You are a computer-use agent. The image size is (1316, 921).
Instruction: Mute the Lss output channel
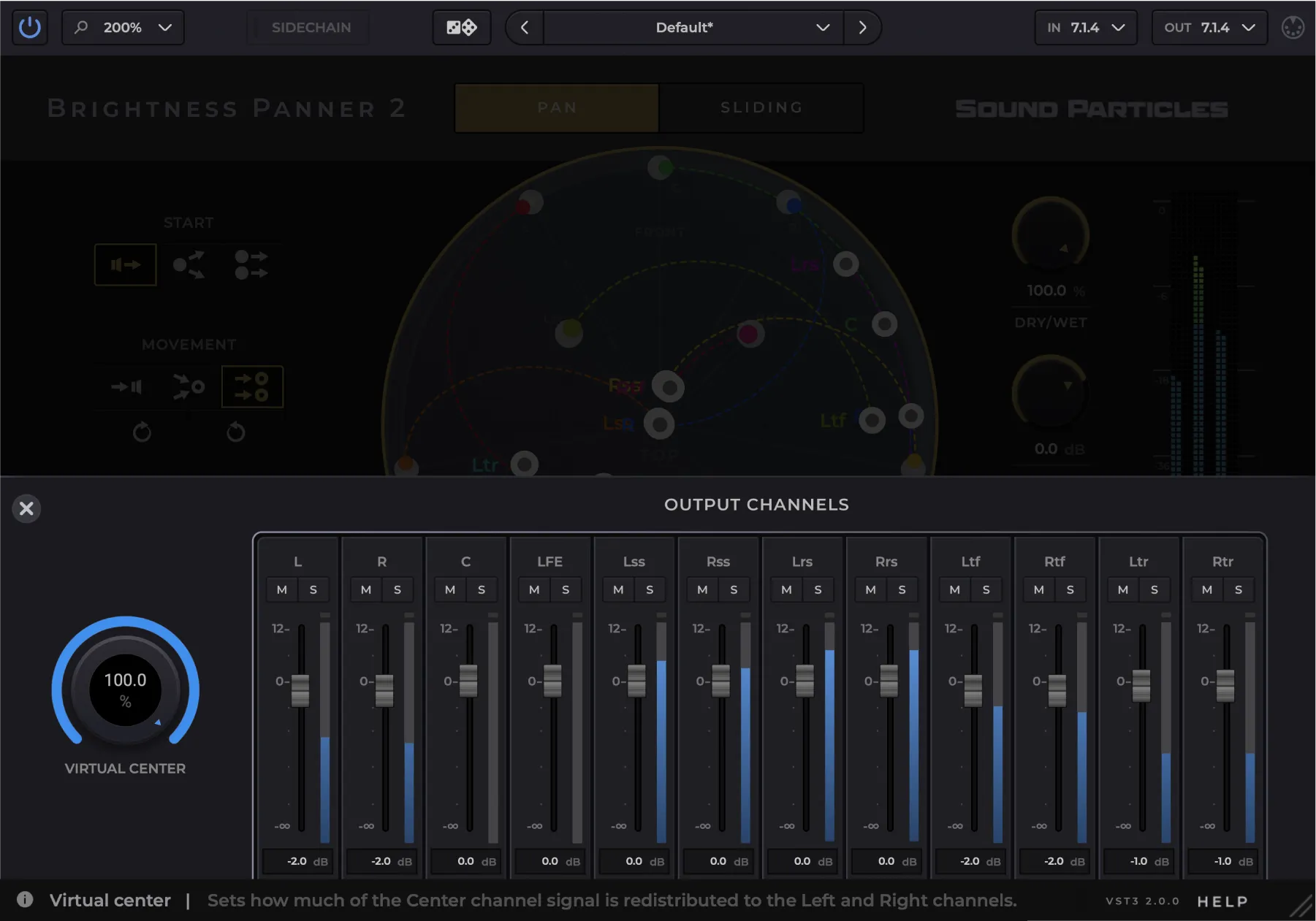click(x=618, y=589)
